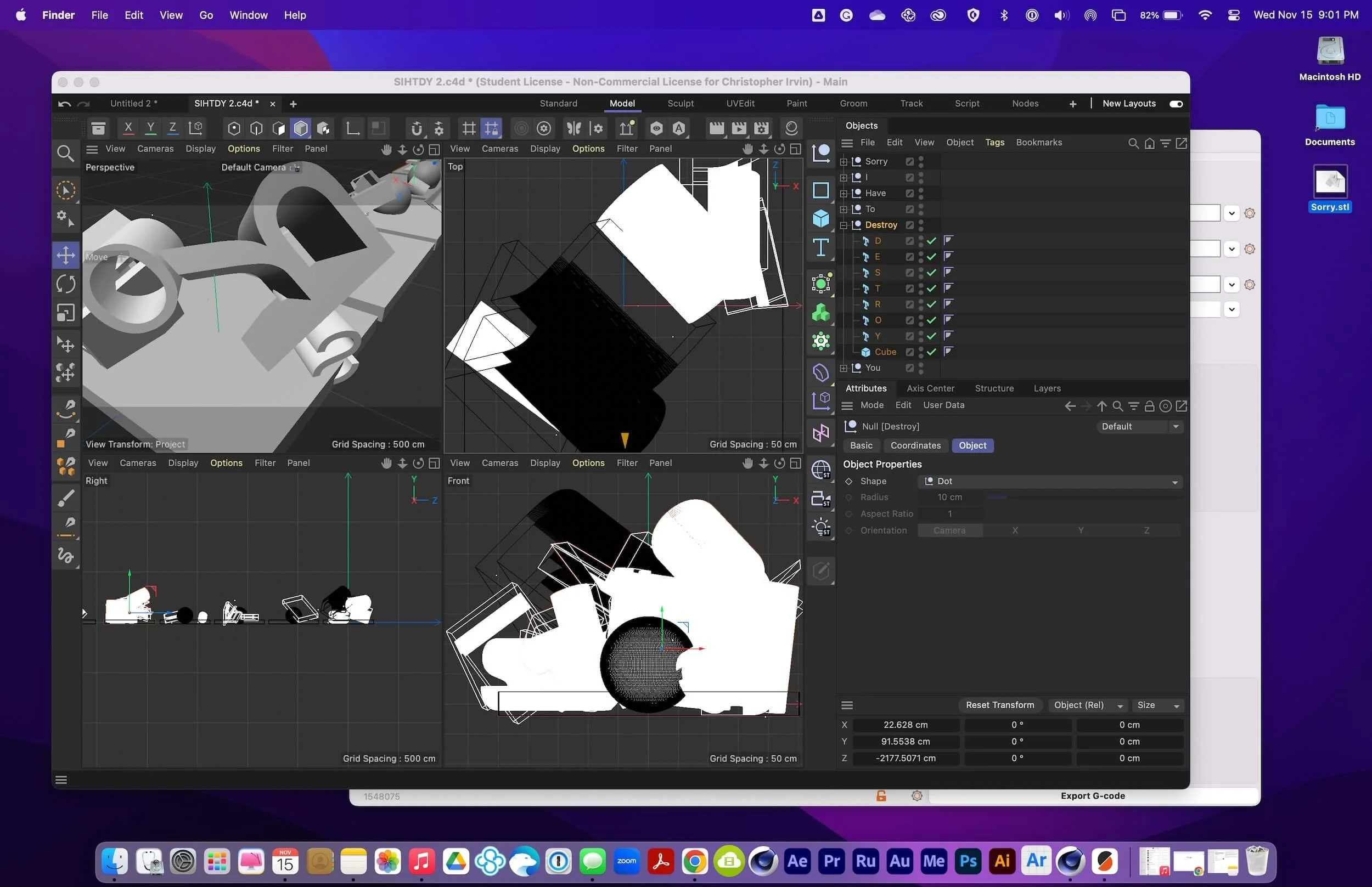Click the Cube primitive icon
Viewport: 1372px width, 887px height.
820,218
